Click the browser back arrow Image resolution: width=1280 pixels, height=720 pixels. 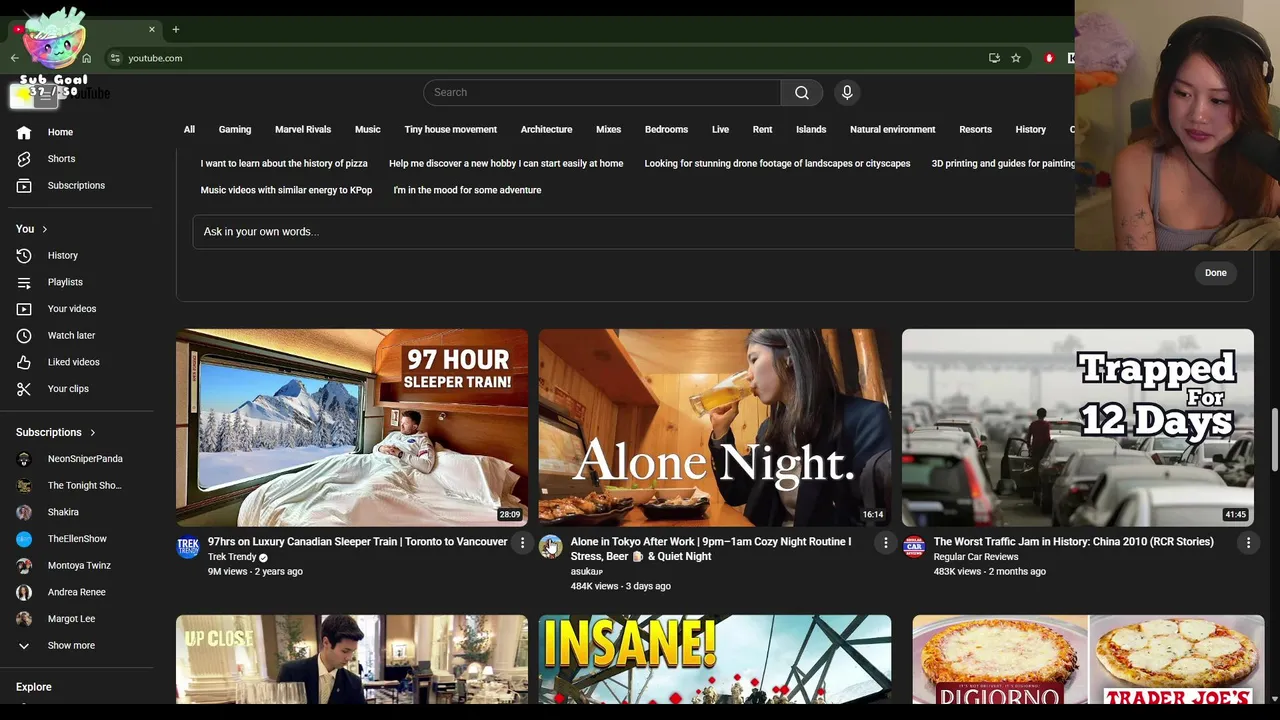tap(15, 58)
